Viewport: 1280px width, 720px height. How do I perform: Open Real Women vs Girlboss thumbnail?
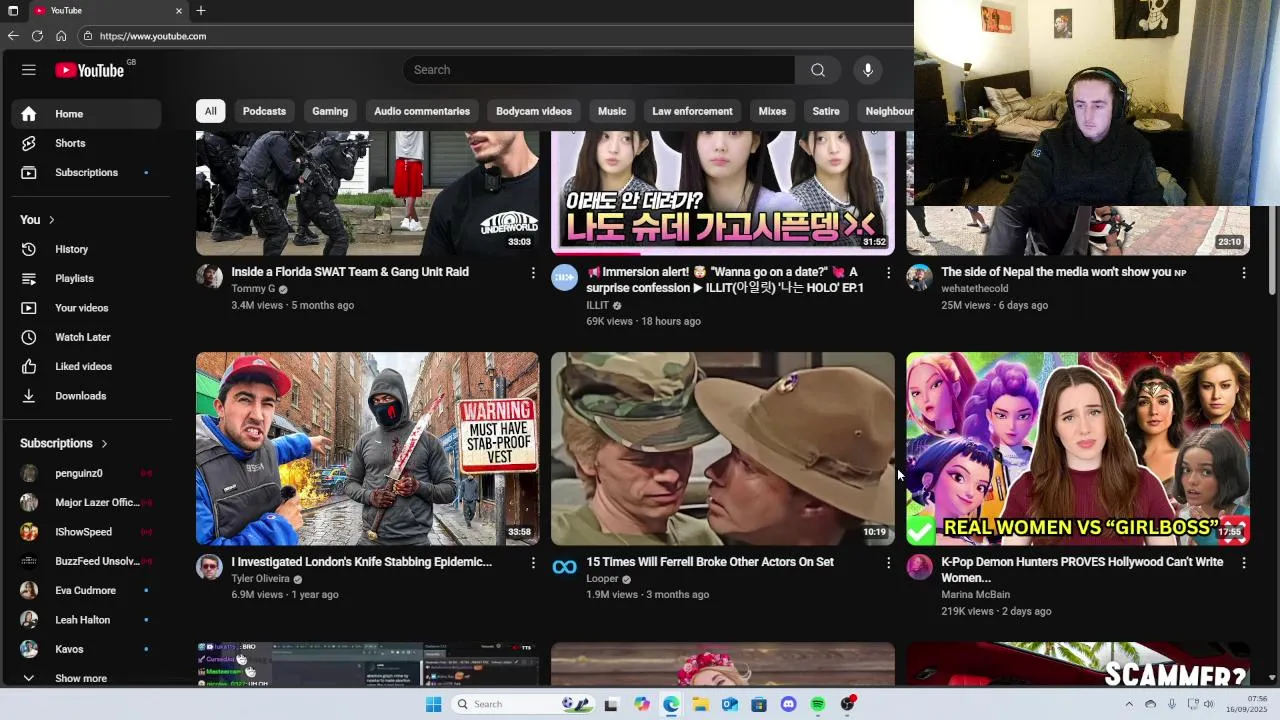click(1078, 448)
